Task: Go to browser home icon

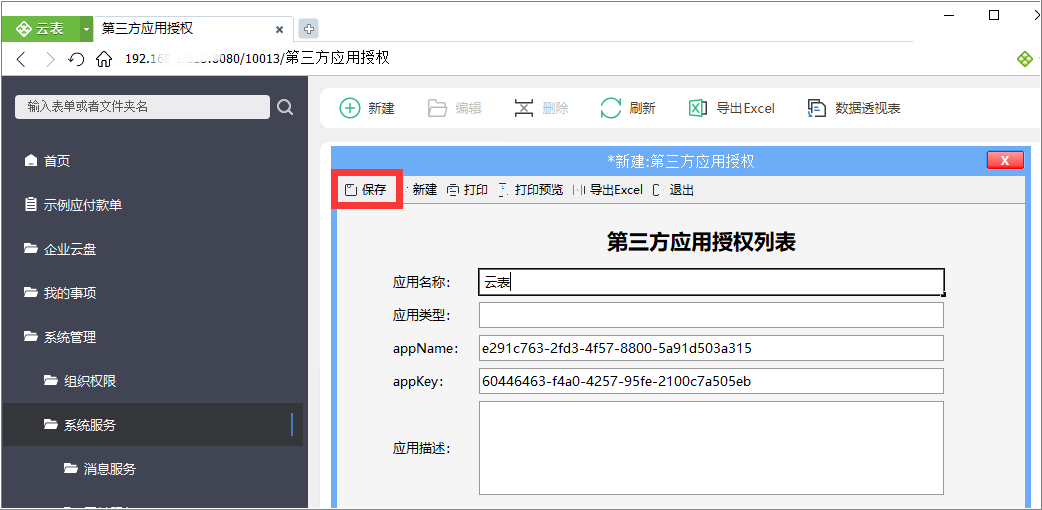Action: (103, 59)
